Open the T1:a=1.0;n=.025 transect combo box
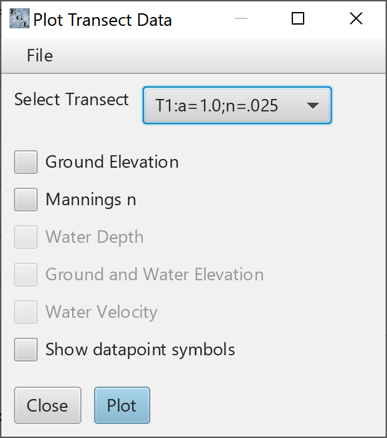Viewport: 387px width, 438px height. 237,105
